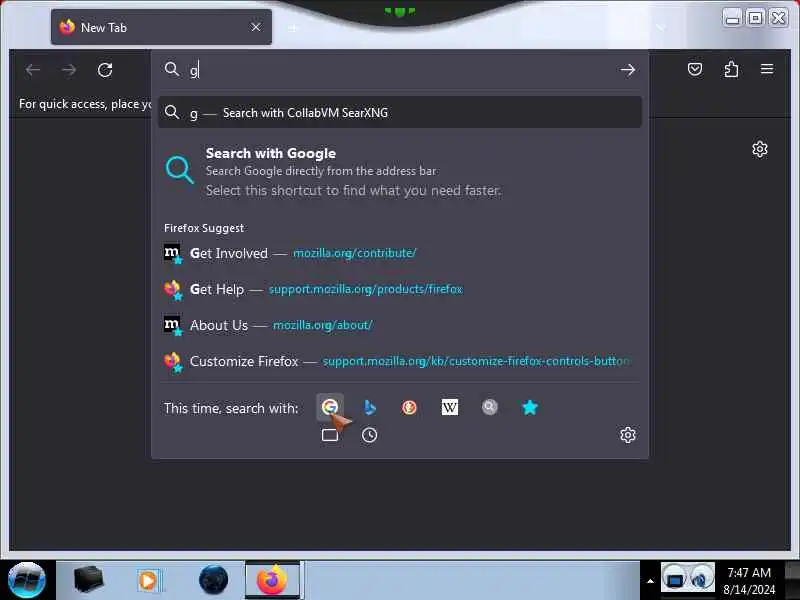800x600 pixels.
Task: Go back one page
Action: (33, 70)
